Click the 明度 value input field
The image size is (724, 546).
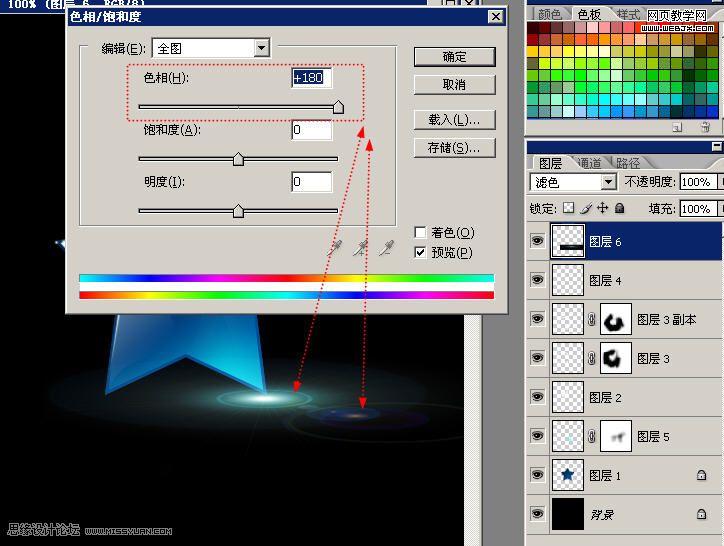click(311, 182)
